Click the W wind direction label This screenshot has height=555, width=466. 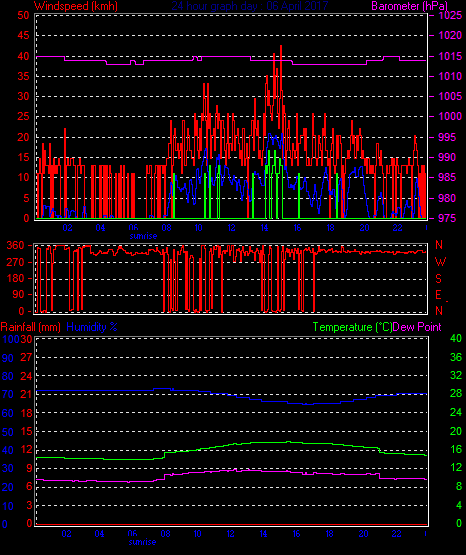[440, 262]
